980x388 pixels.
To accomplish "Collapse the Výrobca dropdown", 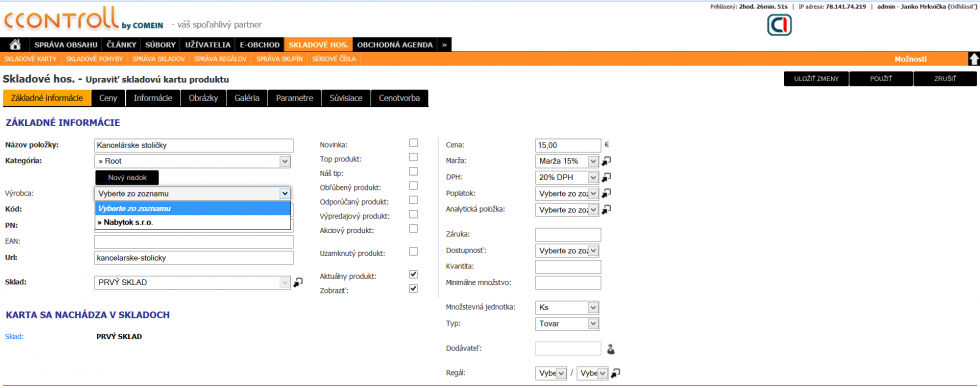I will pos(192,194).
